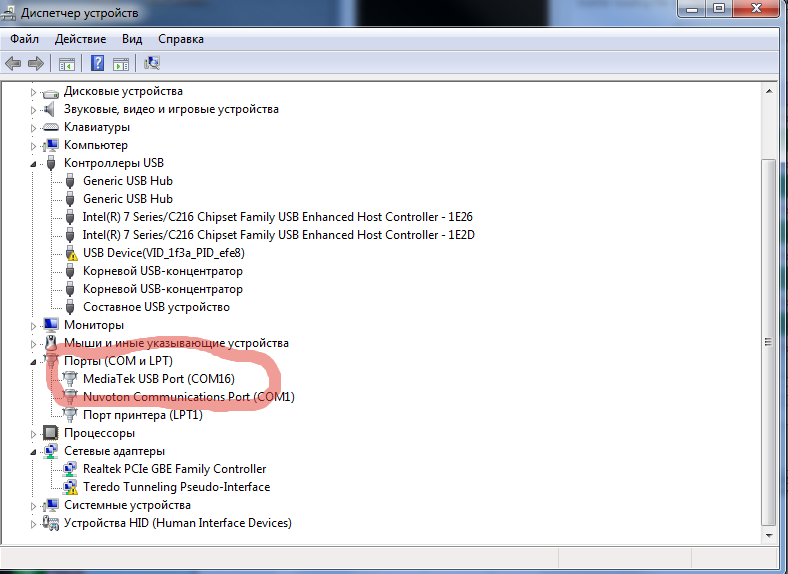Click the Дисковые устройства drive icon
Viewport: 788px width, 574px height.
pos(51,92)
